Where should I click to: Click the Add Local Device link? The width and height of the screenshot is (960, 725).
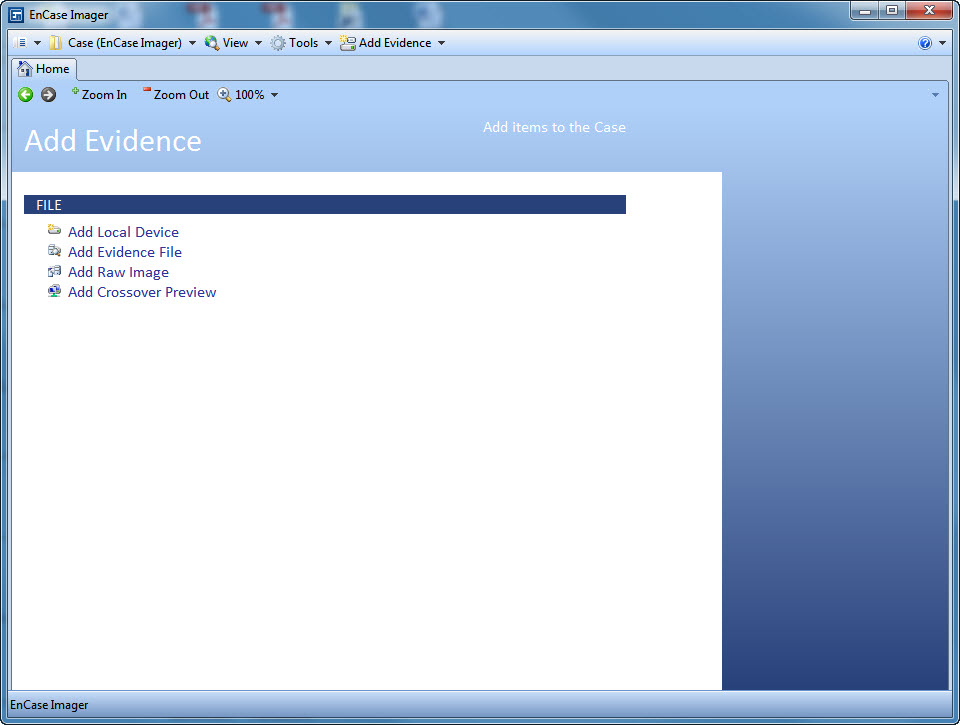click(x=123, y=232)
